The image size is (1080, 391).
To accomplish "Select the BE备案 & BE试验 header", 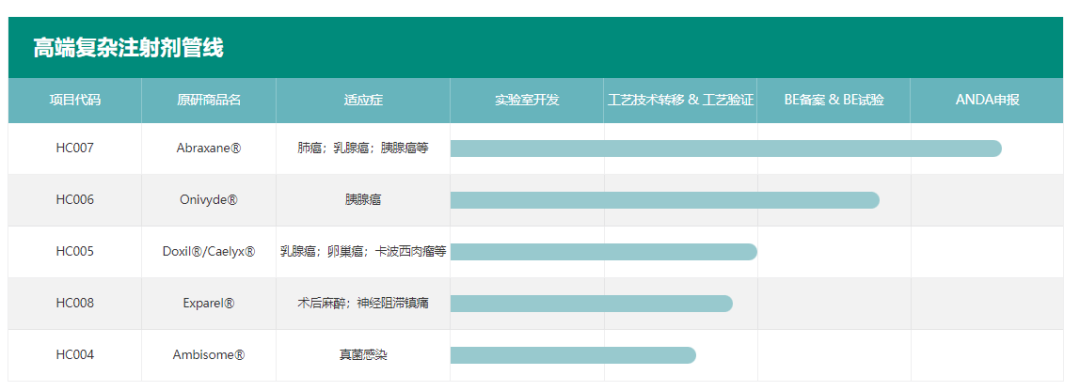I will tap(834, 100).
